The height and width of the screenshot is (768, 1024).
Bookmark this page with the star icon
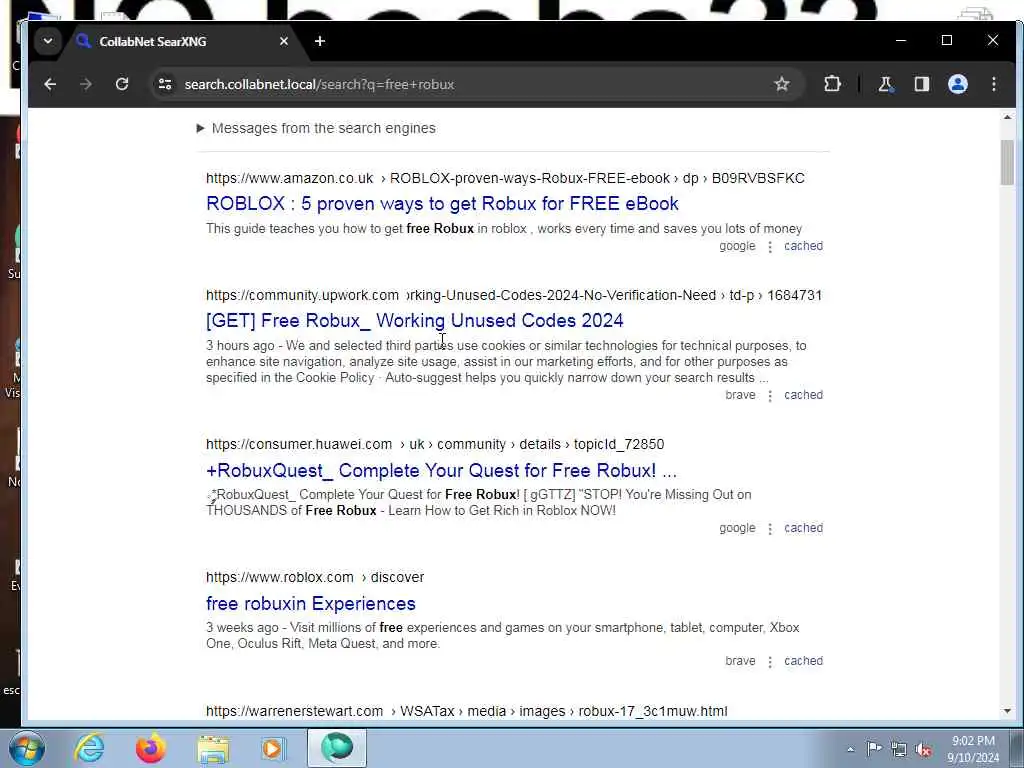(x=782, y=84)
